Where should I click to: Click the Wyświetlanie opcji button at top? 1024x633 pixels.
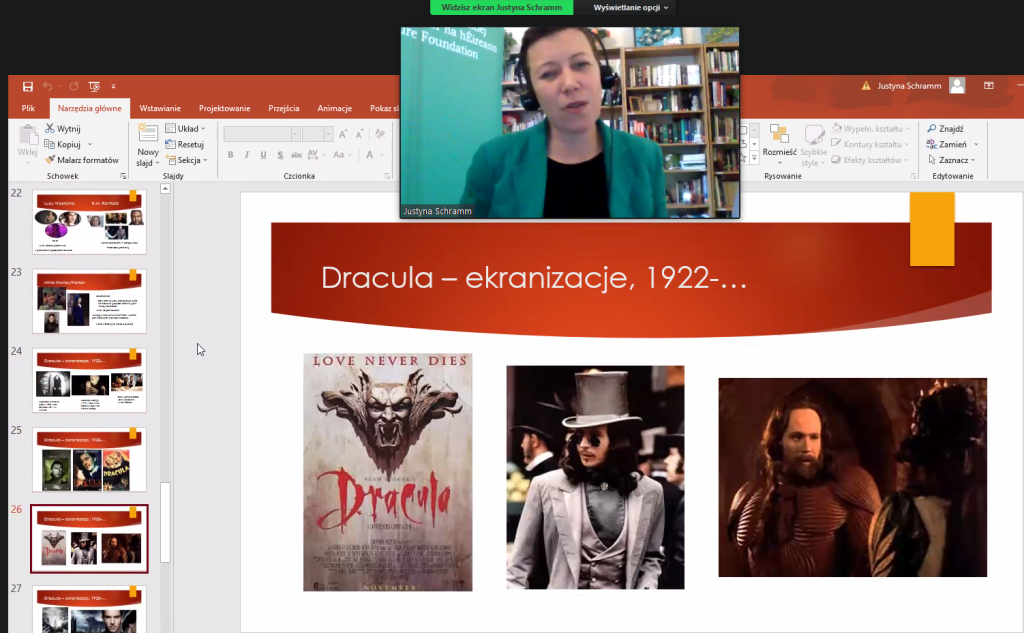(631, 7)
